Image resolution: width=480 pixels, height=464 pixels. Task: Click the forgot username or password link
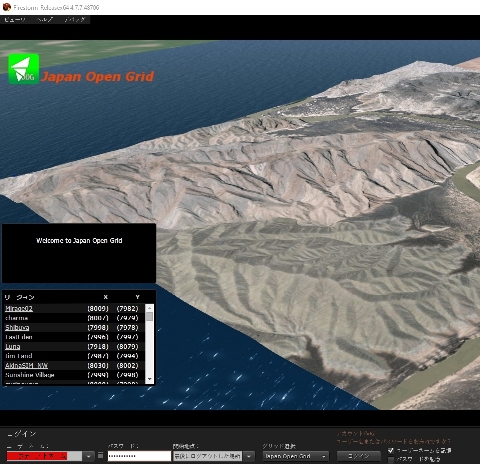(x=394, y=441)
